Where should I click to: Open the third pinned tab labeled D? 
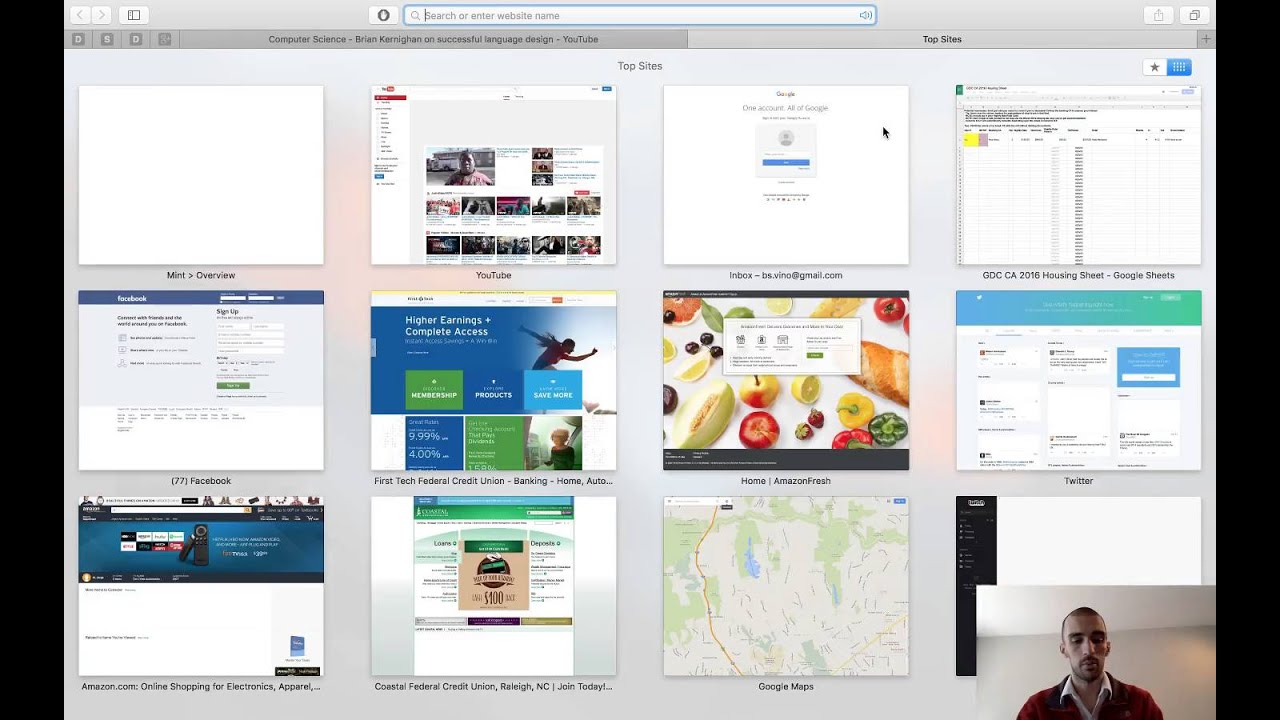click(x=136, y=39)
